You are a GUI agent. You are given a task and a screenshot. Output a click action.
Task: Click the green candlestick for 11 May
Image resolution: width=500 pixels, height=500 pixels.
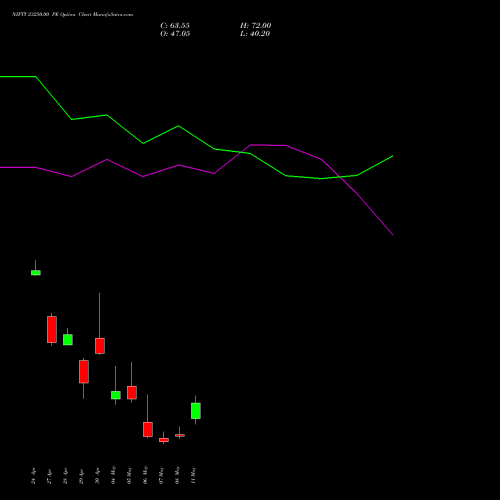click(x=196, y=411)
